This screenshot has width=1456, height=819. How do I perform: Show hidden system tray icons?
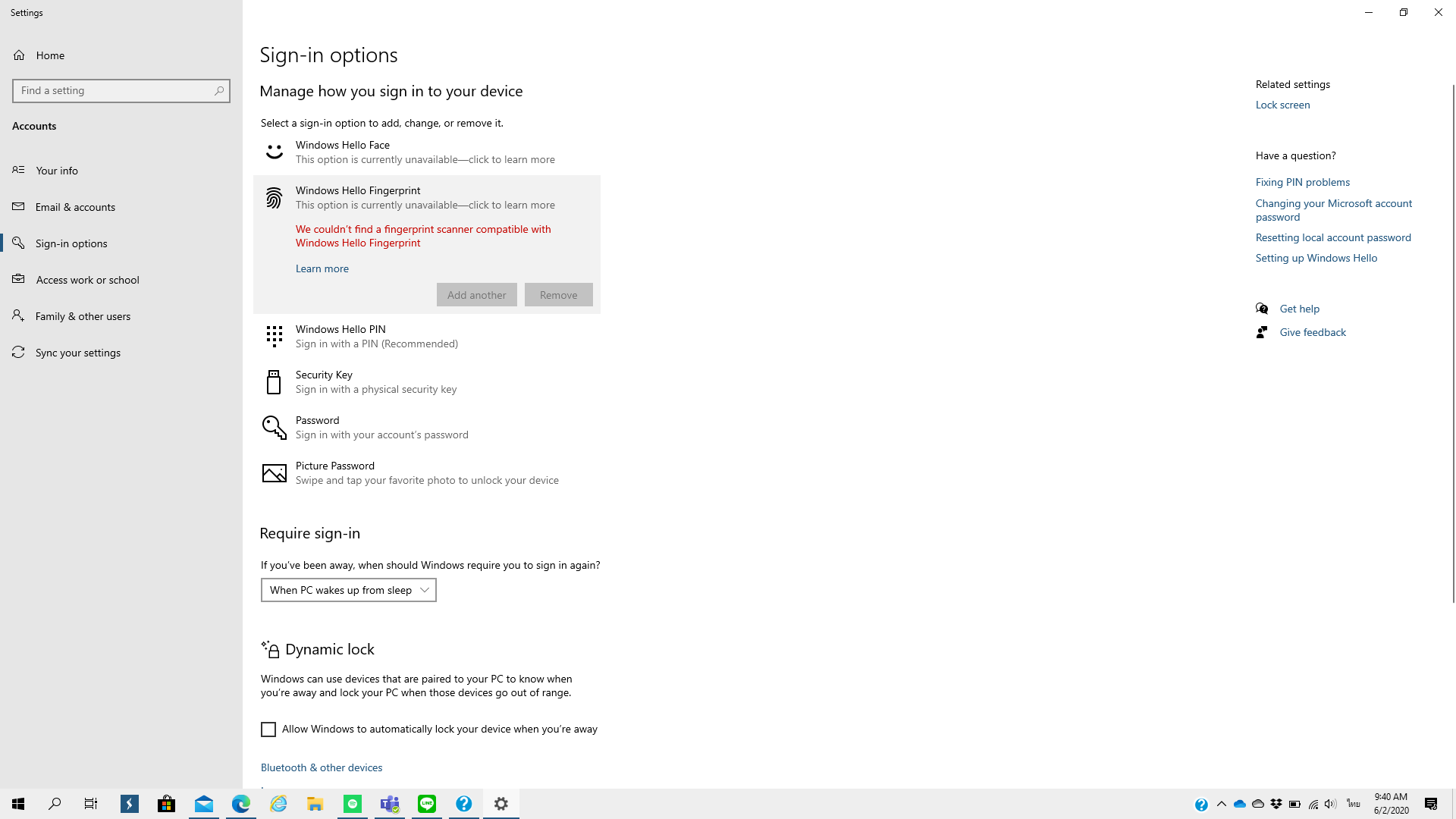pos(1222,804)
